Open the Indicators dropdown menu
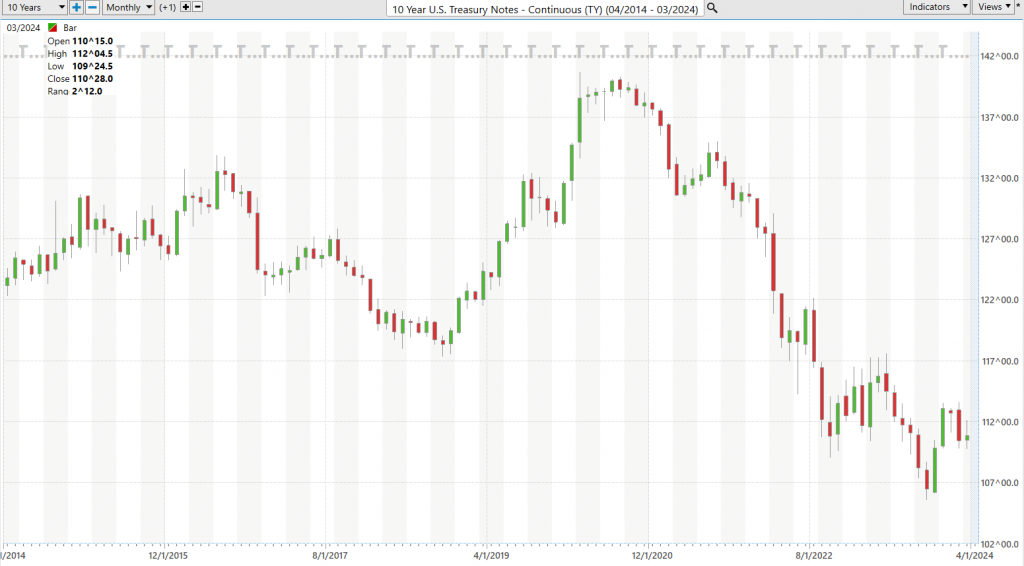 (937, 7)
